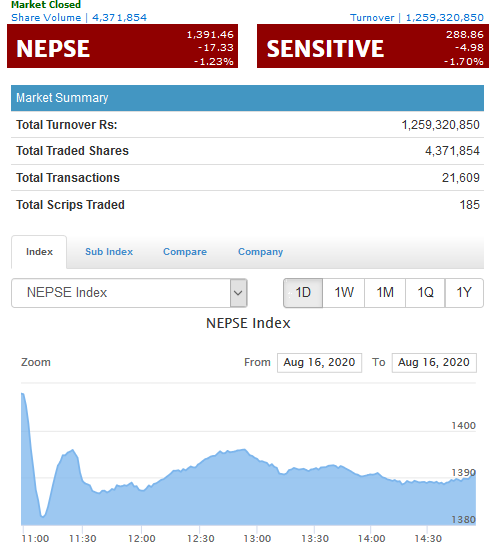Select the 1D time range button
The image size is (490, 552).
(303, 293)
